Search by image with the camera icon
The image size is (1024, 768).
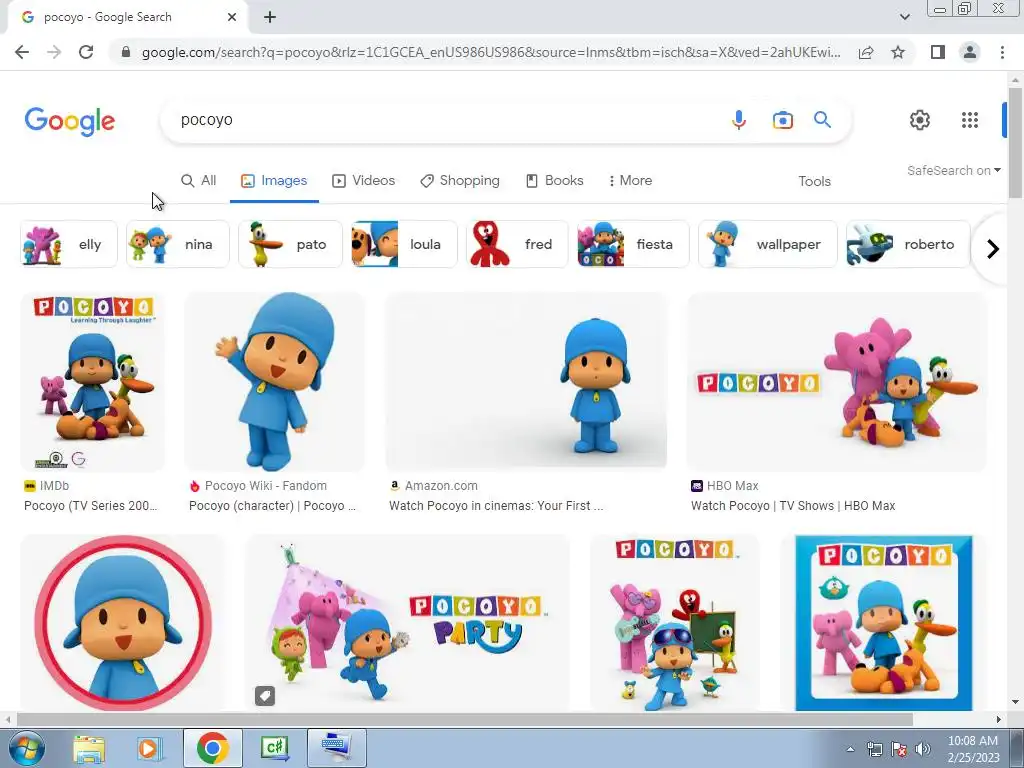(x=782, y=120)
